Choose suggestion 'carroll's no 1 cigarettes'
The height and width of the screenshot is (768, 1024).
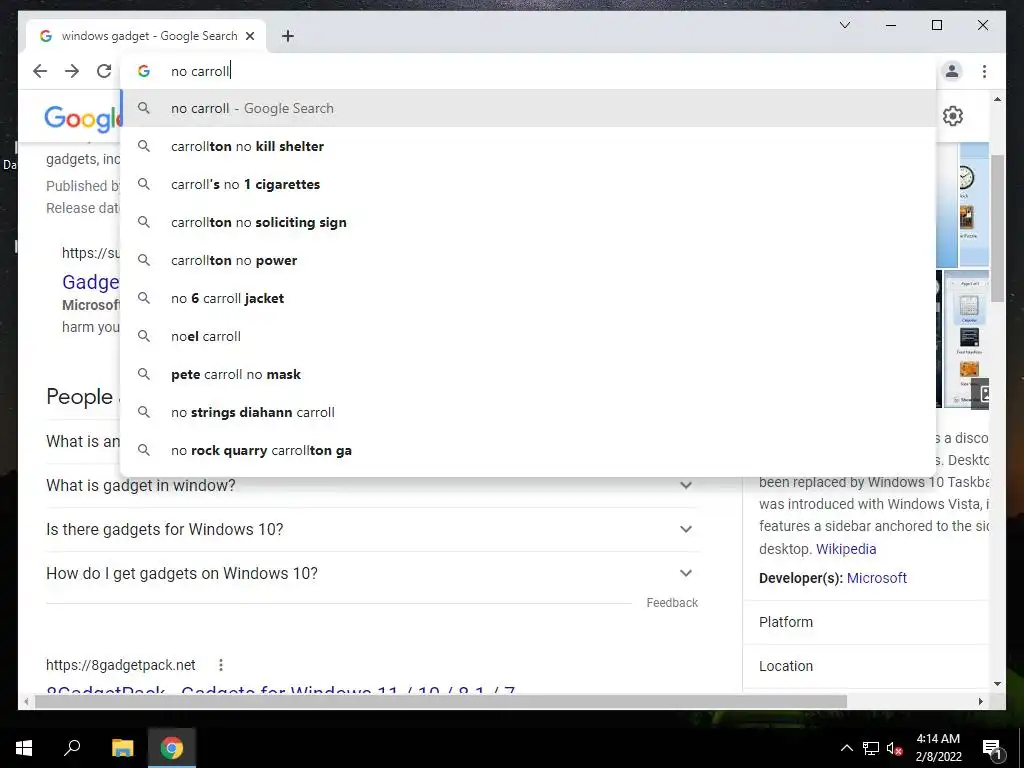click(528, 184)
